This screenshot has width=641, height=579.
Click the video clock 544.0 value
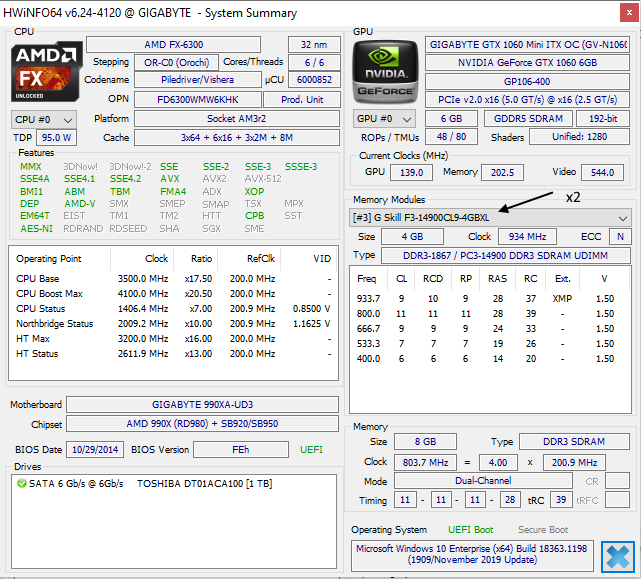click(602, 173)
